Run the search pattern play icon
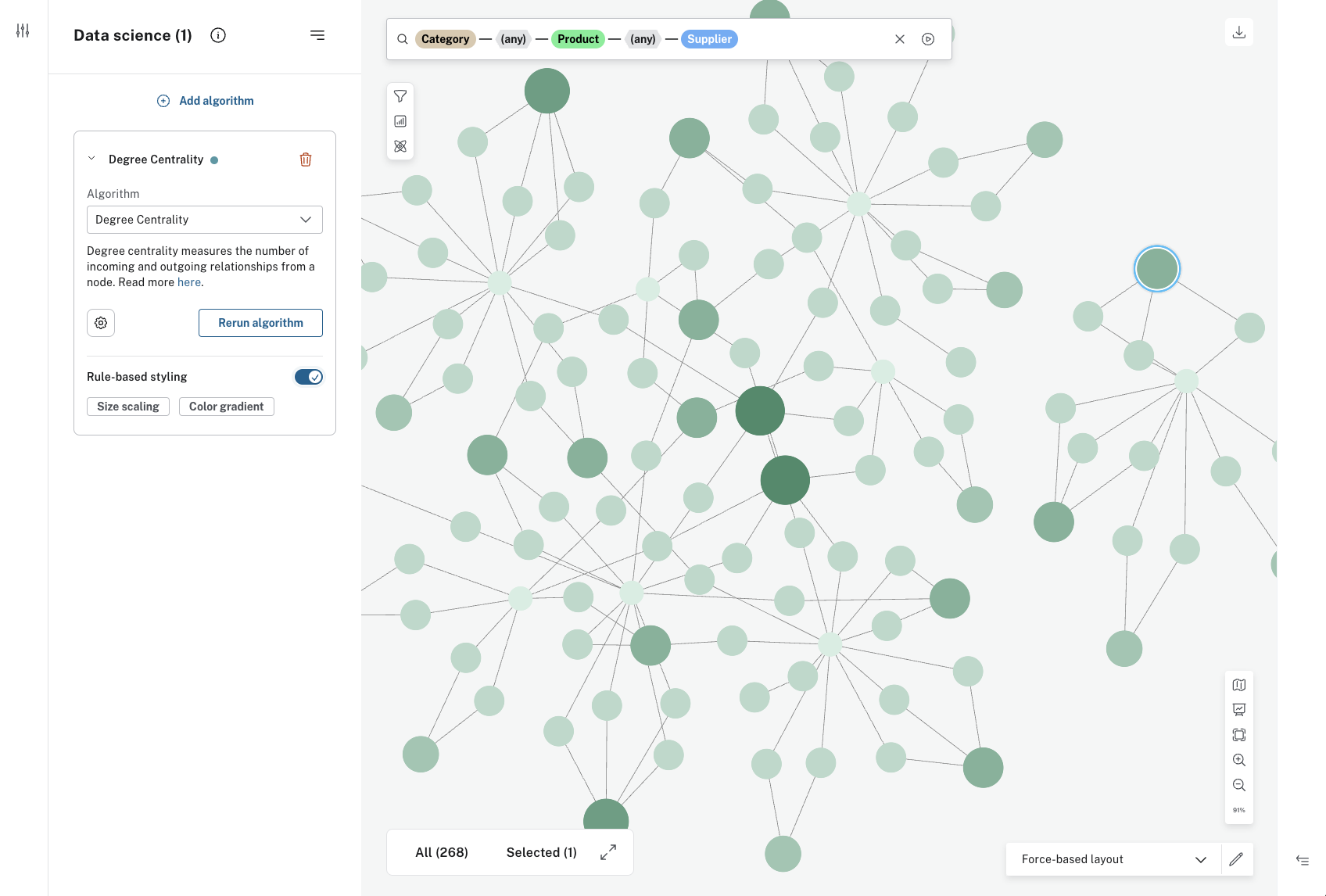Image resolution: width=1326 pixels, height=896 pixels. click(928, 39)
